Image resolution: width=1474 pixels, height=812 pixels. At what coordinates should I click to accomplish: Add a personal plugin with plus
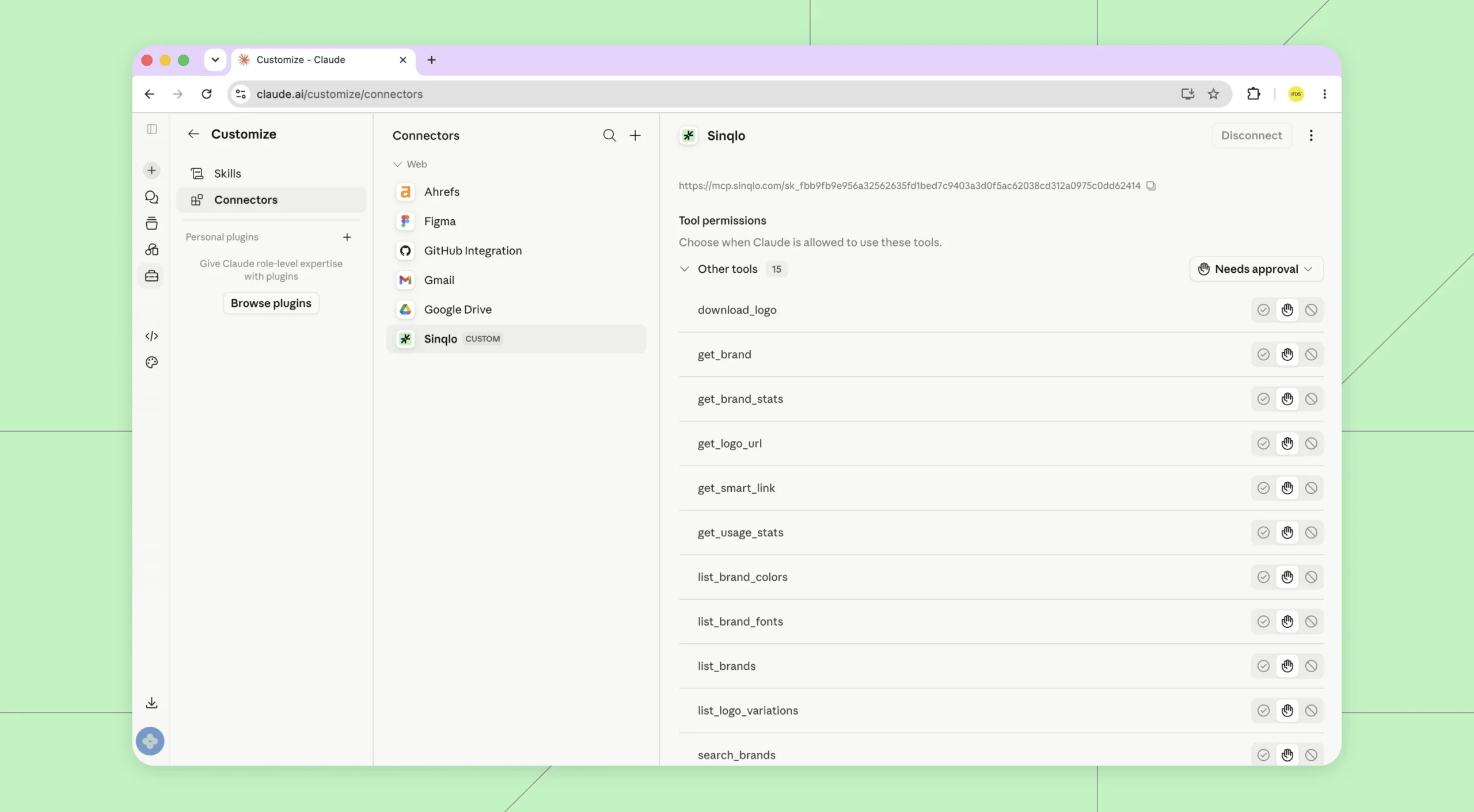[x=347, y=237]
